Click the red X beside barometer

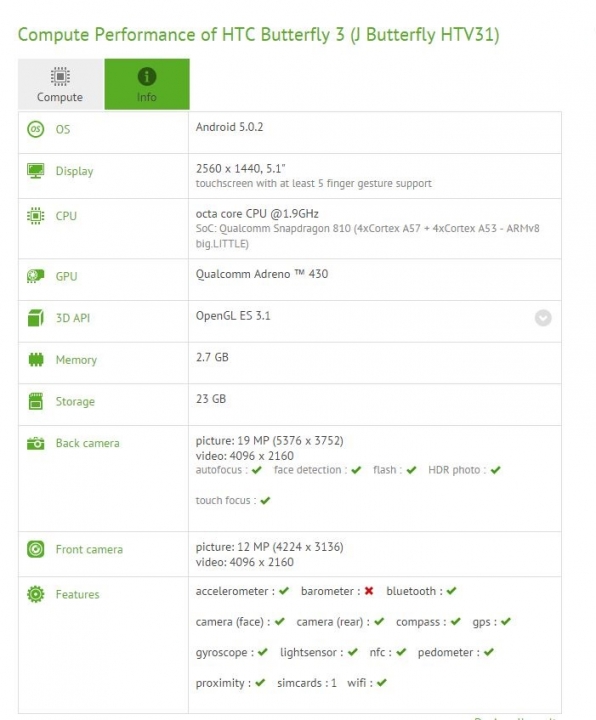[x=369, y=591]
